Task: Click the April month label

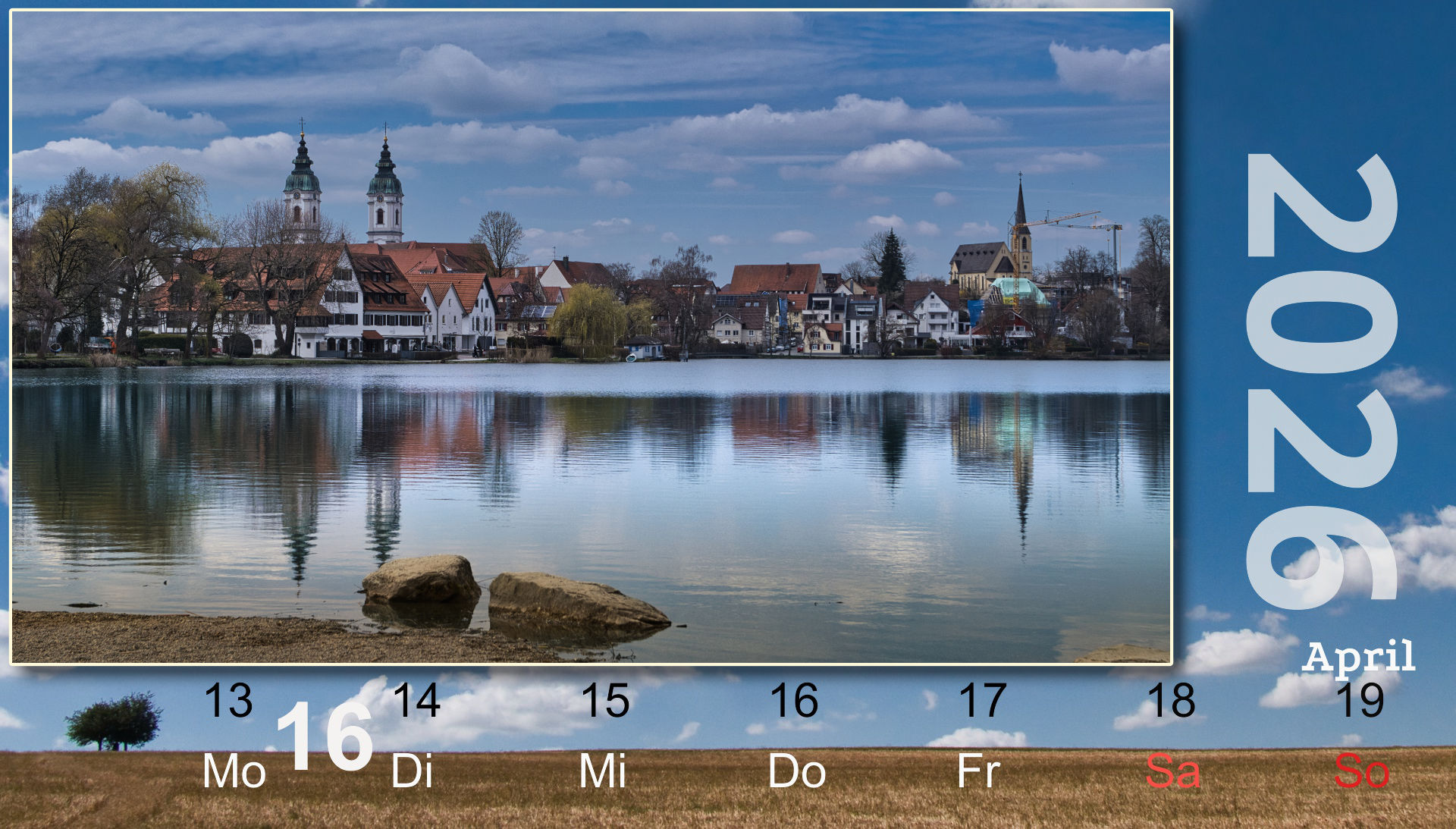Action: click(x=1358, y=657)
